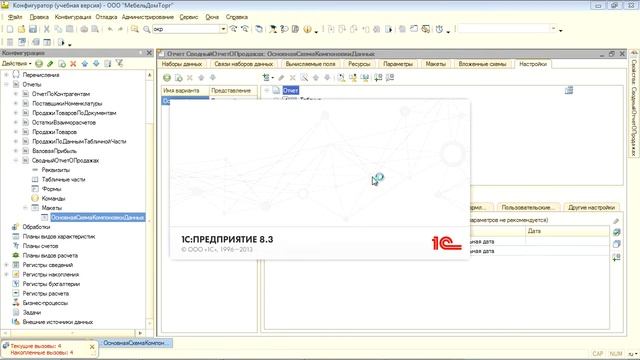Open the Отладка menu

click(x=106, y=17)
